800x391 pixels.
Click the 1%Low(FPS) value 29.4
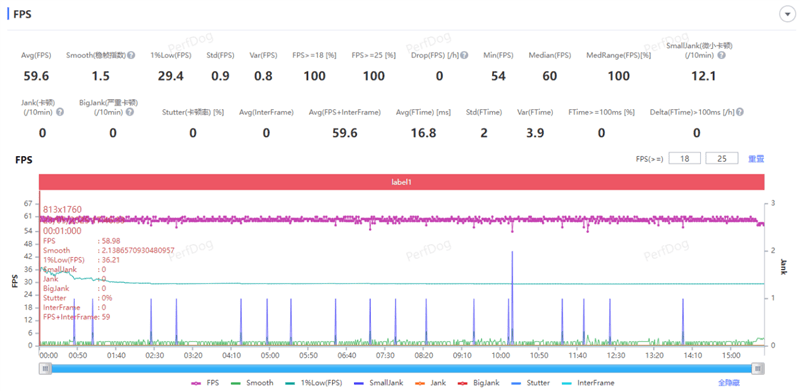tap(171, 77)
